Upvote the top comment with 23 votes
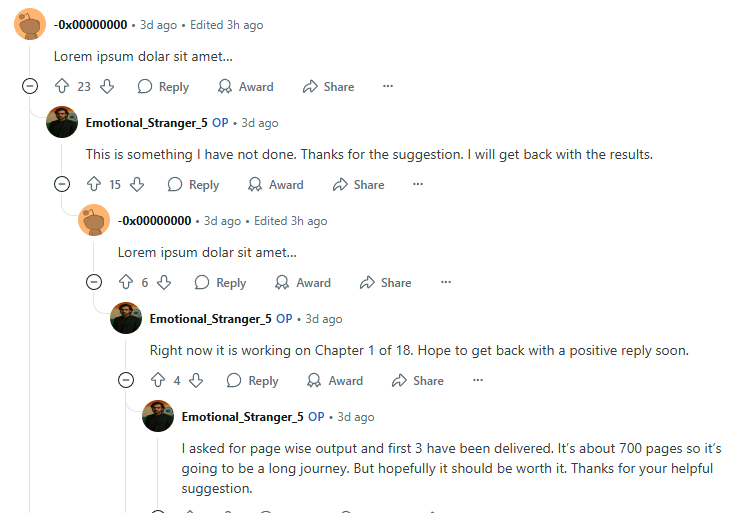Screen dimensions: 742x513 tap(62, 87)
